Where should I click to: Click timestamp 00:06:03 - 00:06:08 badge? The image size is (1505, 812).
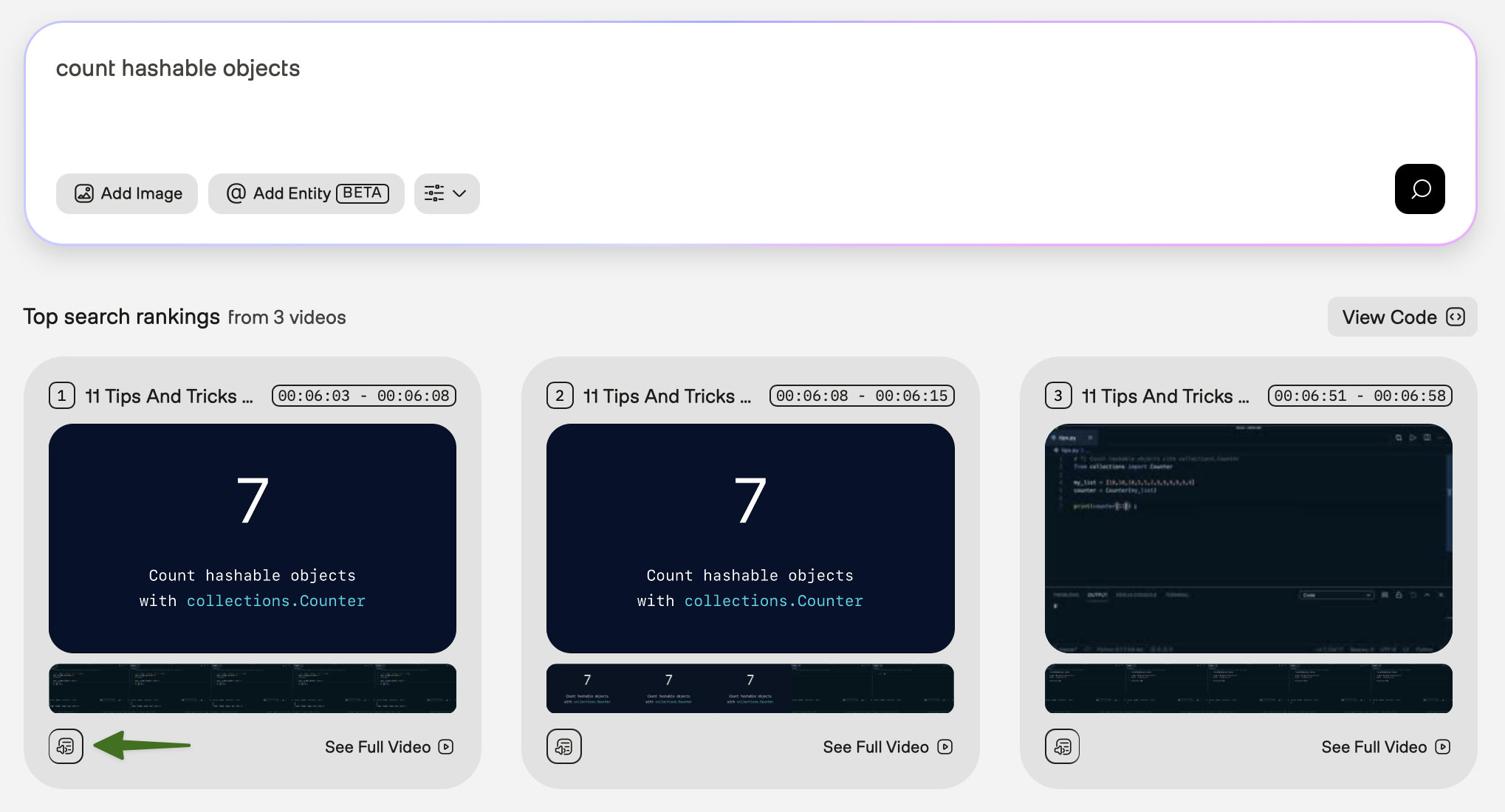pos(363,396)
